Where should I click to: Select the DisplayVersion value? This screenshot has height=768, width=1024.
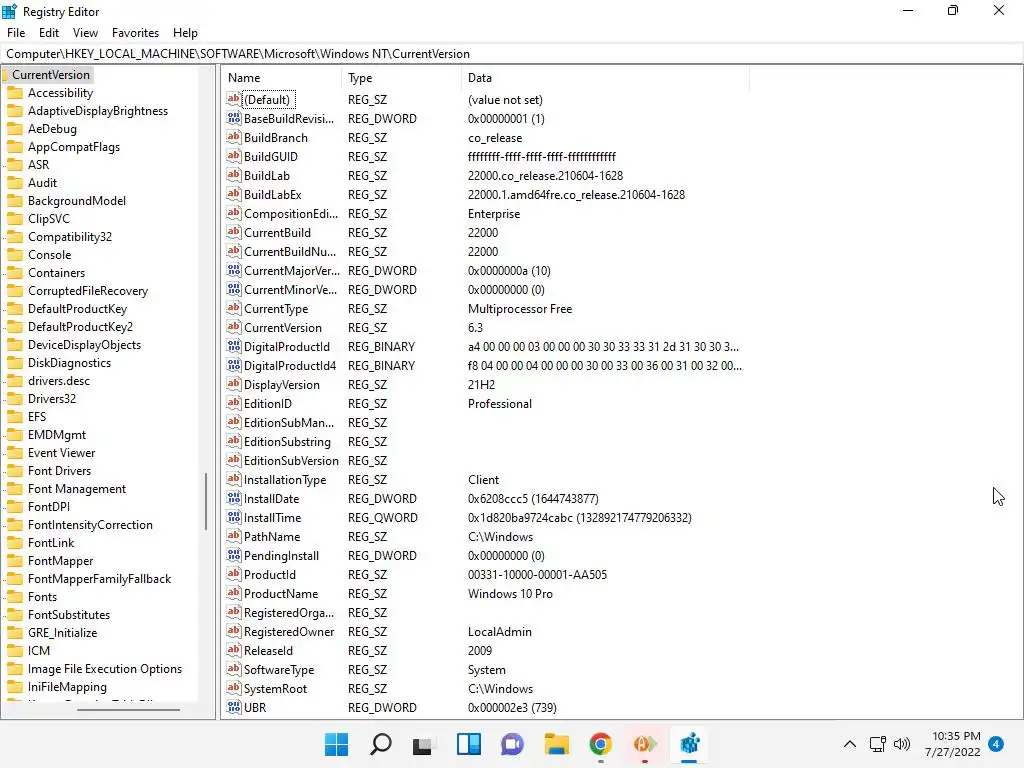tap(282, 385)
